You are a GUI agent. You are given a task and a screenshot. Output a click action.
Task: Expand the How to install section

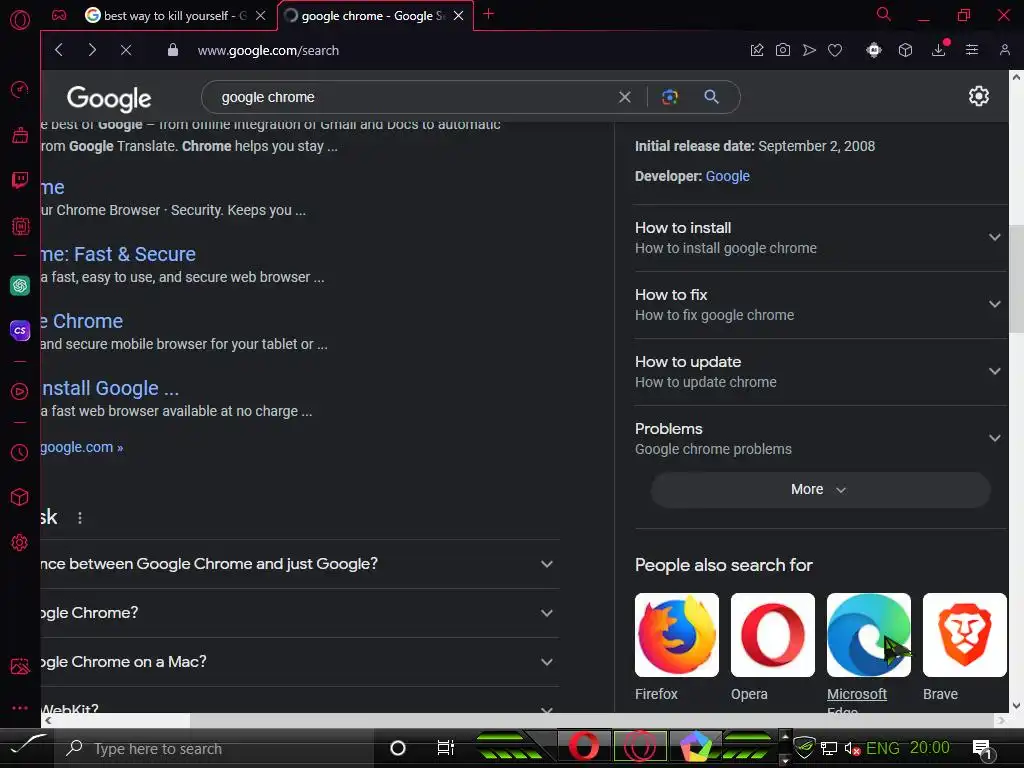point(819,238)
